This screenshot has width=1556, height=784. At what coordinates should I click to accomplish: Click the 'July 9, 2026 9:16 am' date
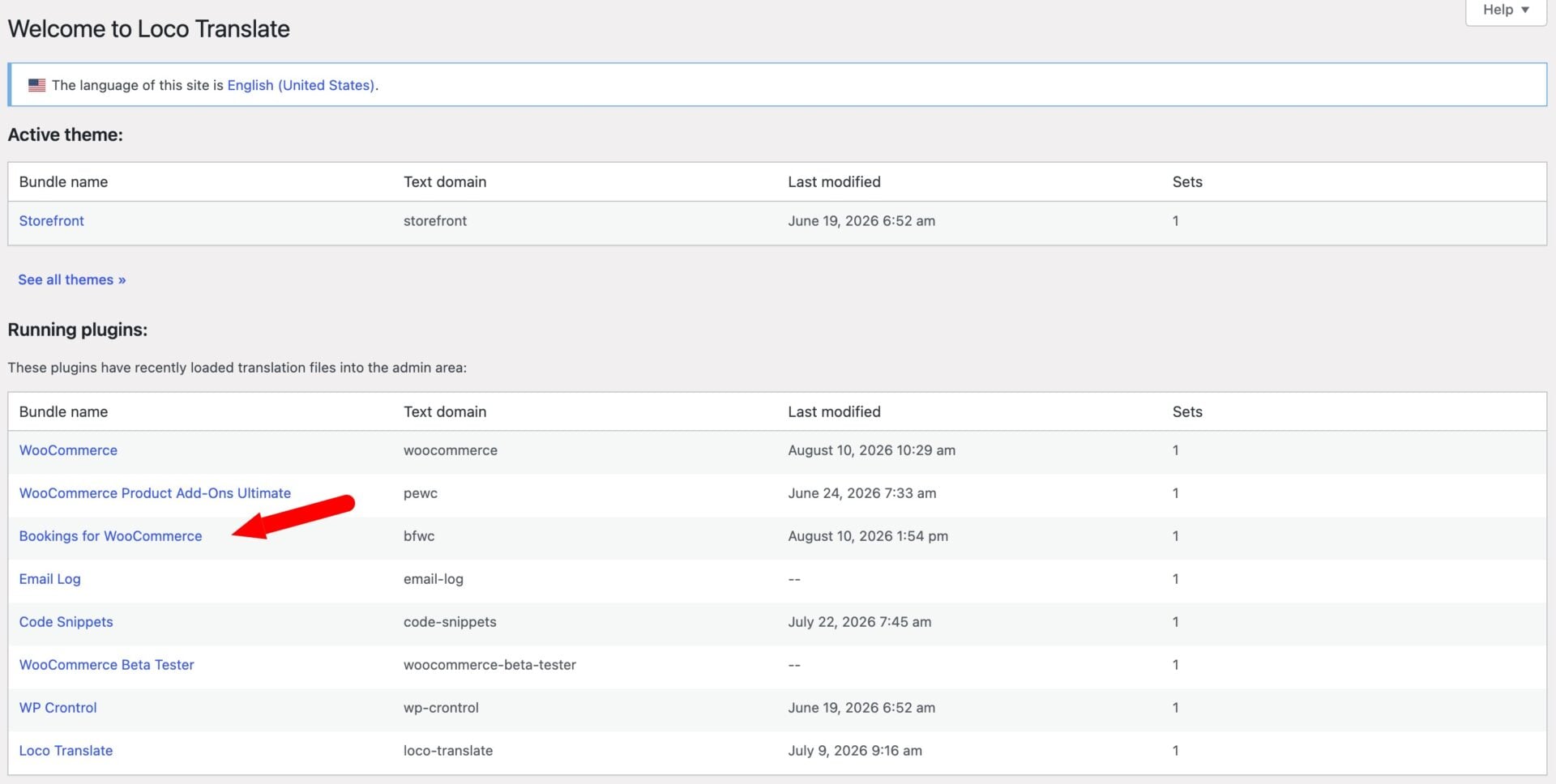tap(855, 751)
